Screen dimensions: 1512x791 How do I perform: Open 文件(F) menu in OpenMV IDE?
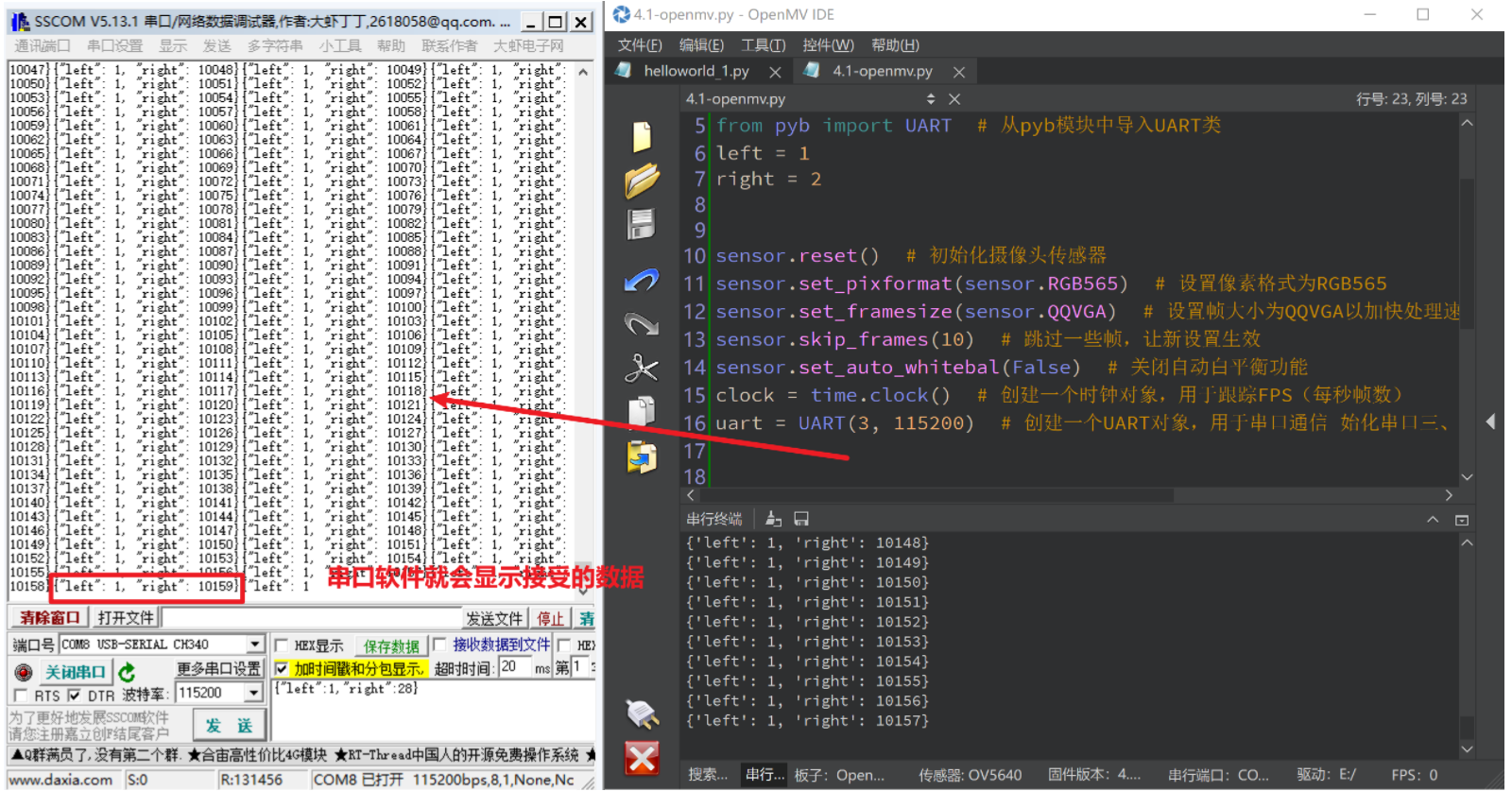coord(640,45)
